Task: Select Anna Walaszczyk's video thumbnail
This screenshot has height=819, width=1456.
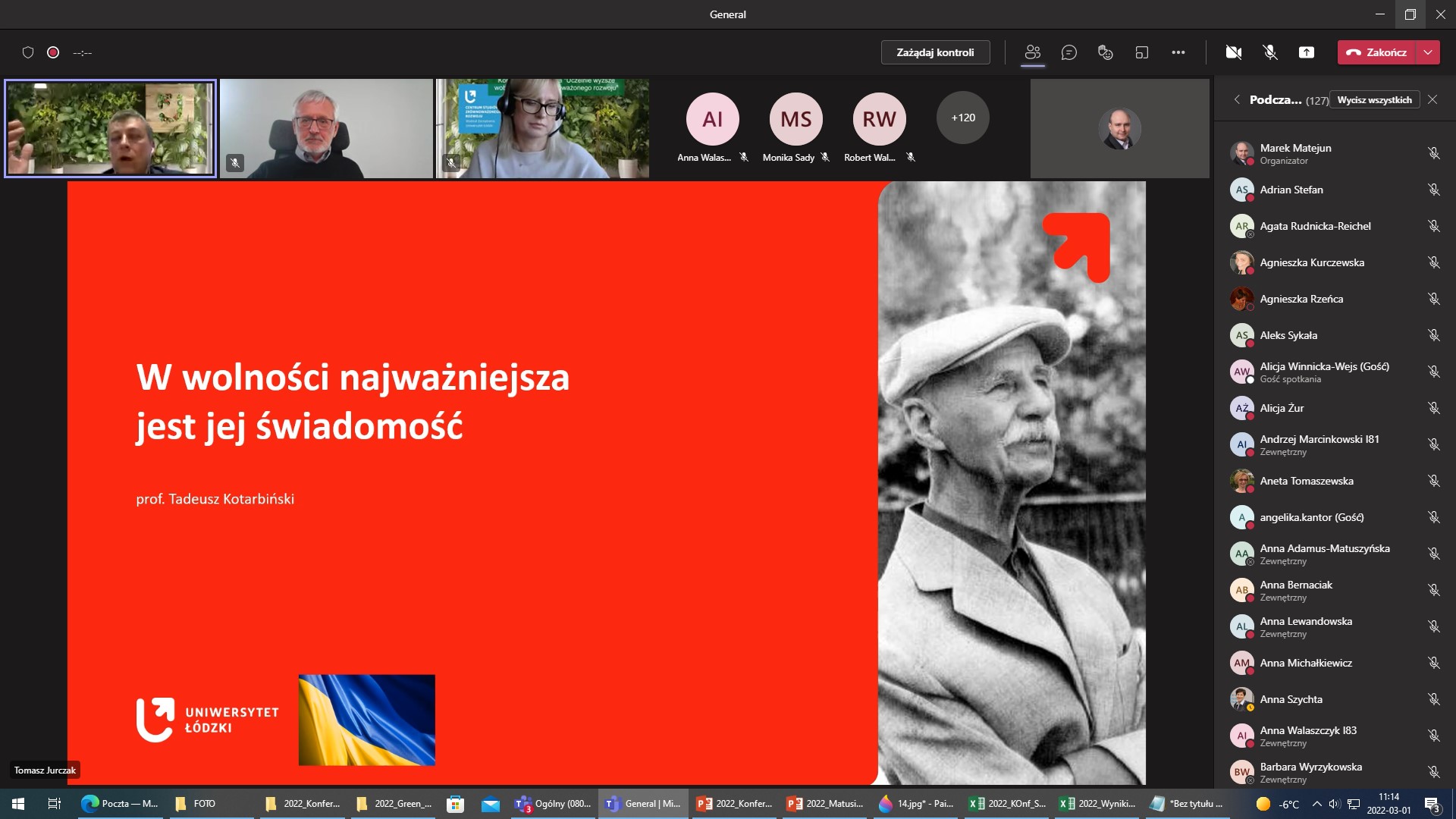Action: 711,118
